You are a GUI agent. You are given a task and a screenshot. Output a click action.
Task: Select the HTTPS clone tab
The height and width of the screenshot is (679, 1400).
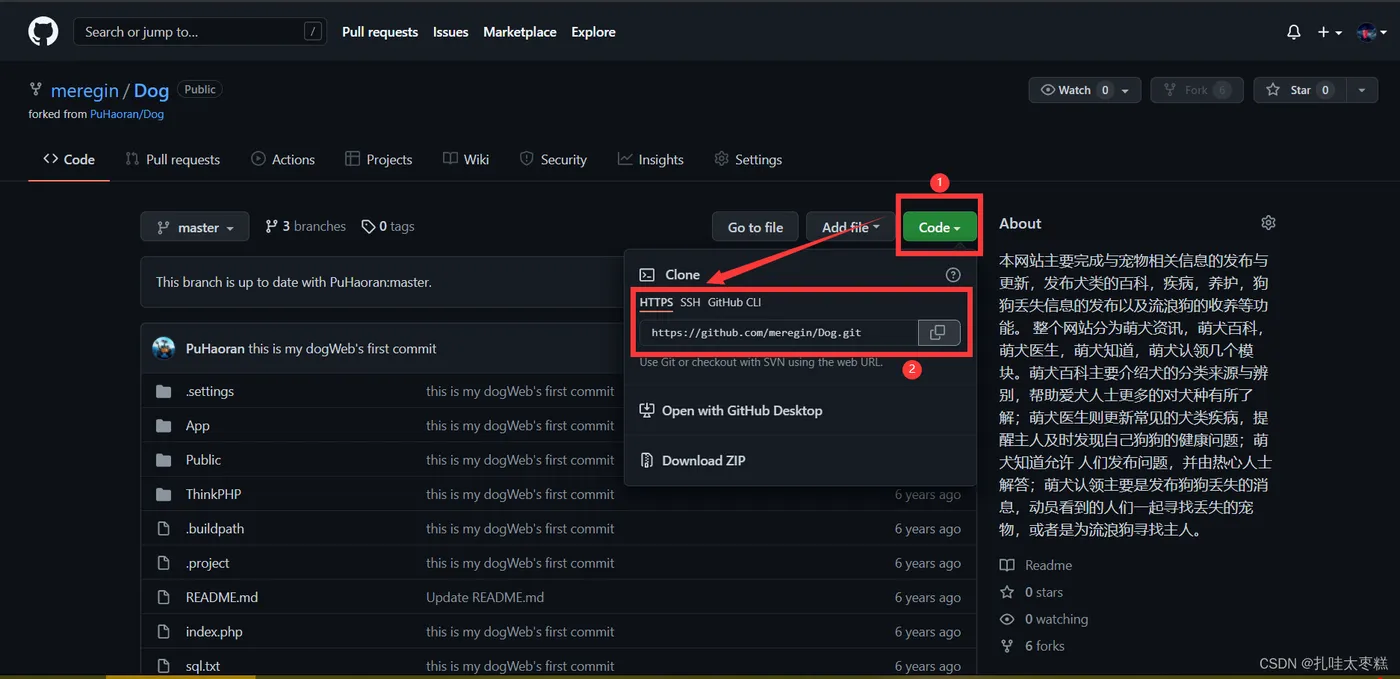tap(656, 302)
